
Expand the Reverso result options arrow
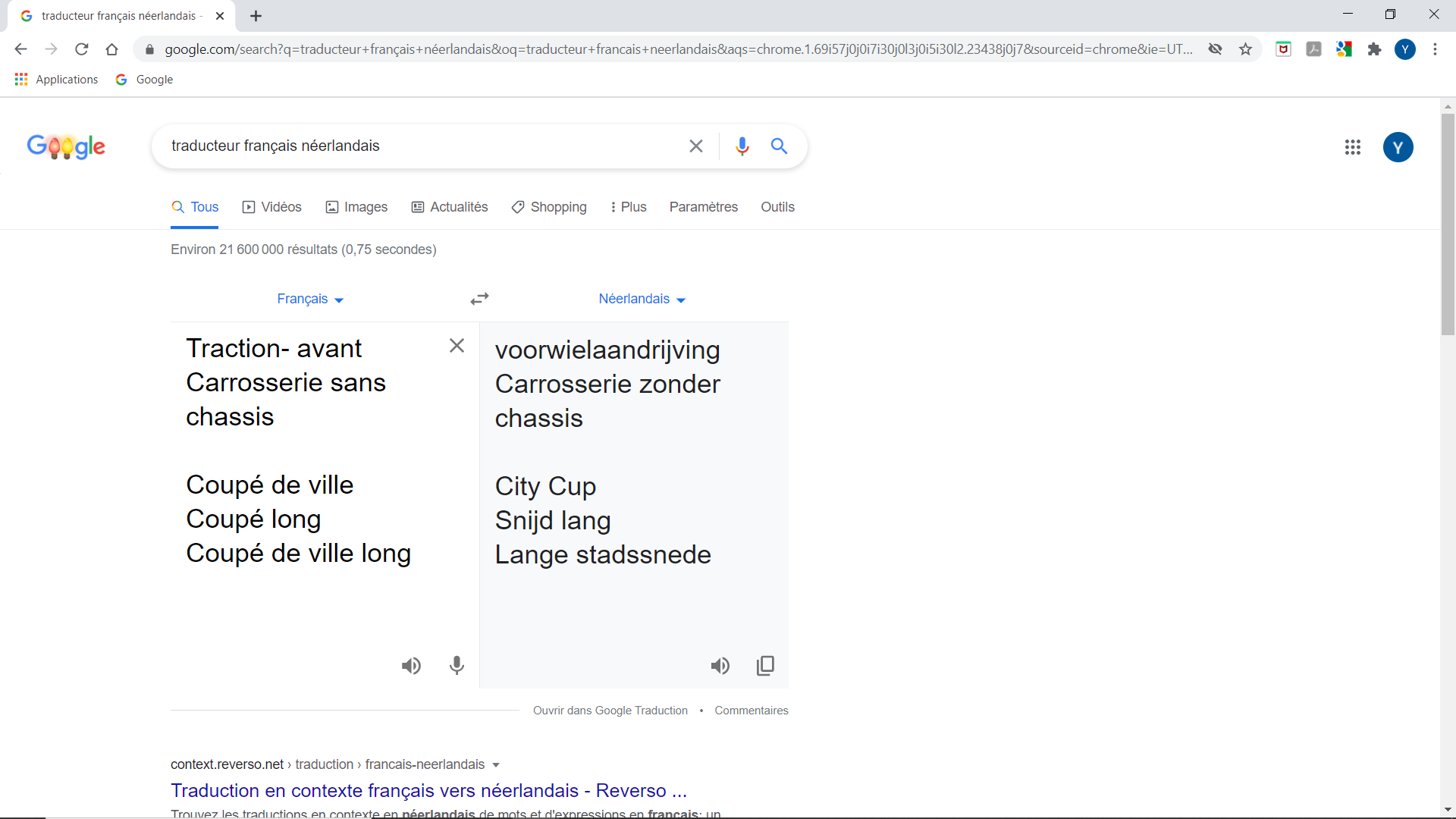(x=496, y=764)
